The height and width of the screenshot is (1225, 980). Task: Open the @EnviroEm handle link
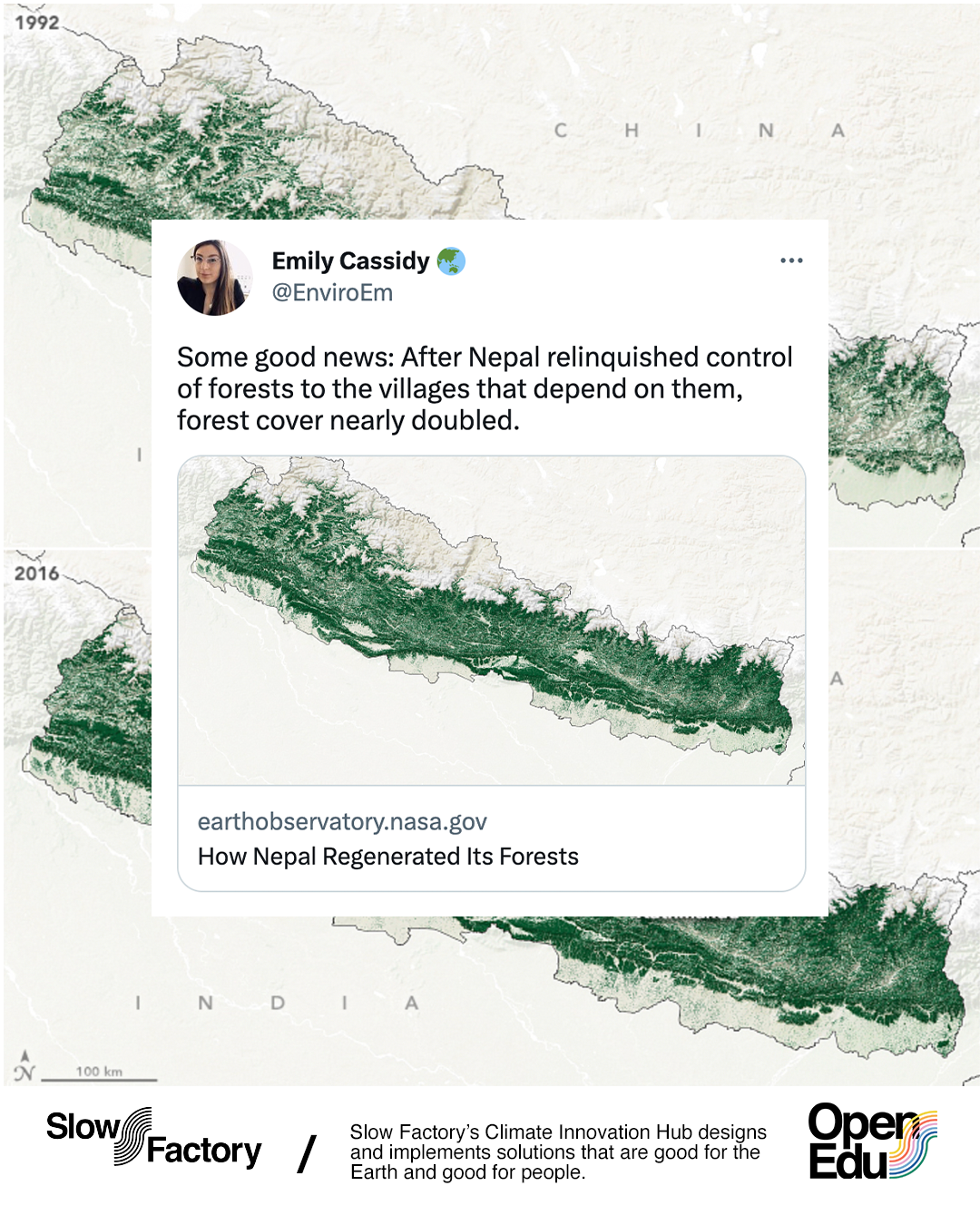click(332, 293)
